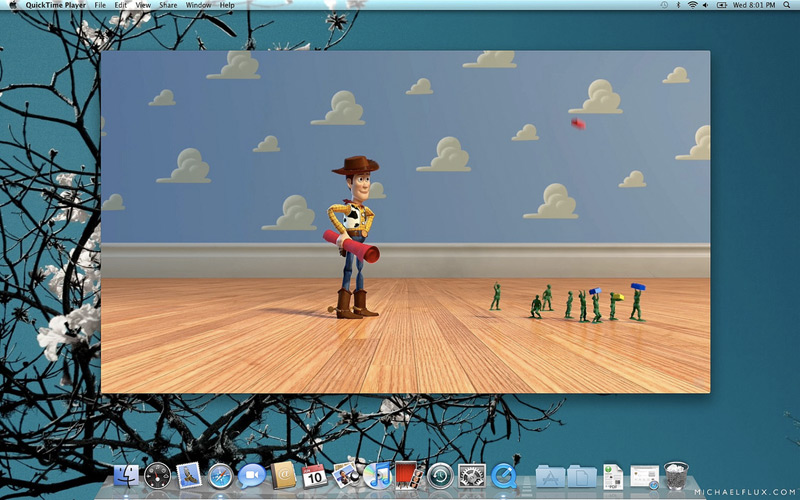Open Spotlight search magnifier
Screen dimensions: 800x500
(x=787, y=5)
